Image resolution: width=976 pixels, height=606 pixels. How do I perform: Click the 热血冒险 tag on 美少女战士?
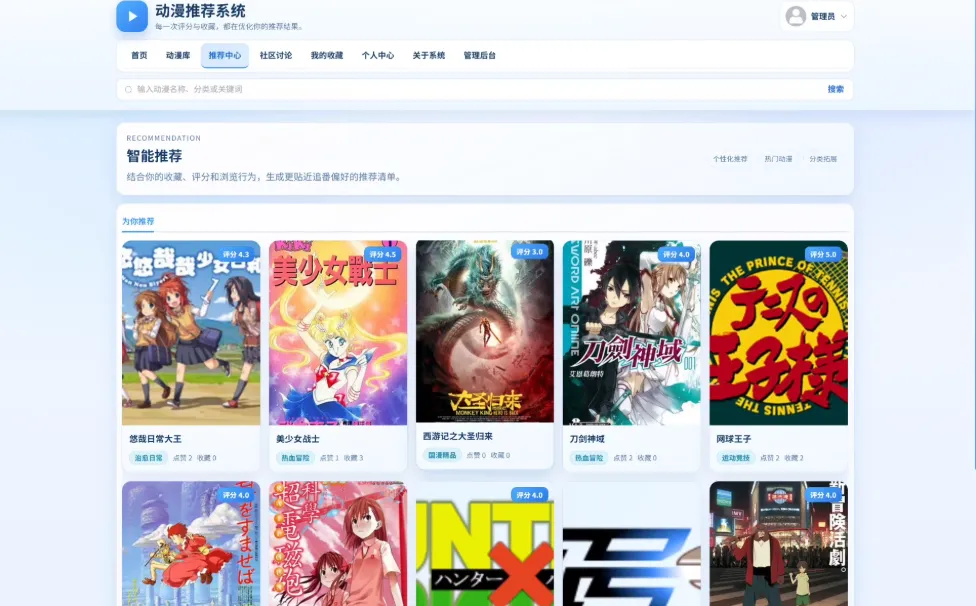click(x=296, y=458)
